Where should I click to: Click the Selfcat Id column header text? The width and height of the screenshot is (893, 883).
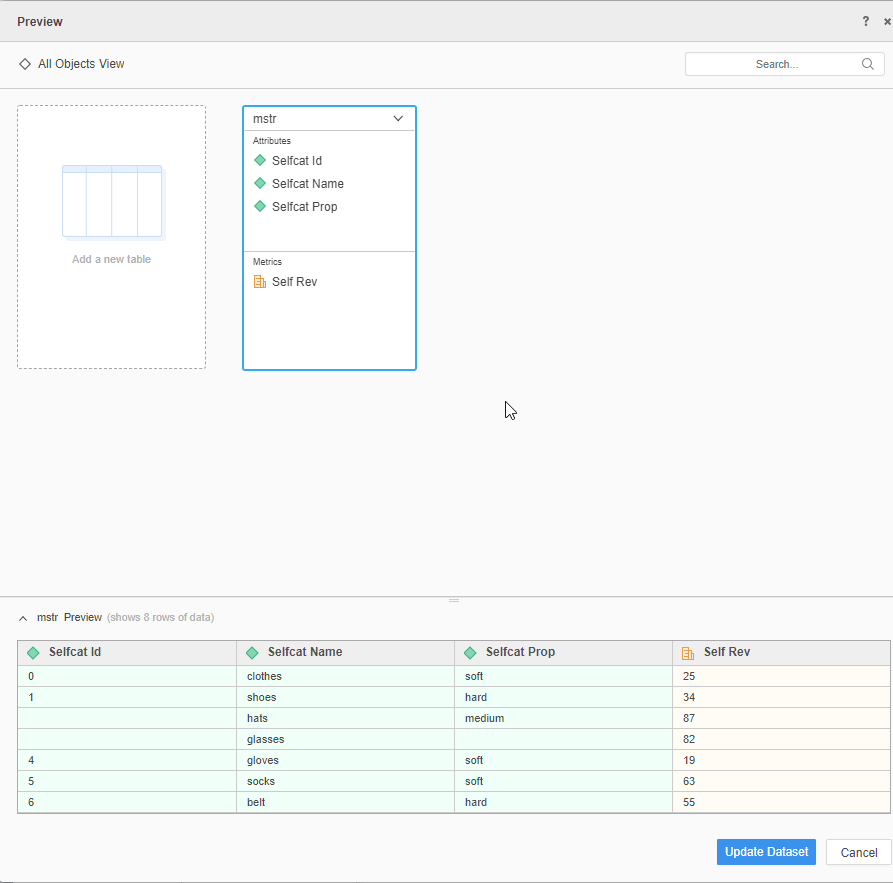[x=75, y=652]
